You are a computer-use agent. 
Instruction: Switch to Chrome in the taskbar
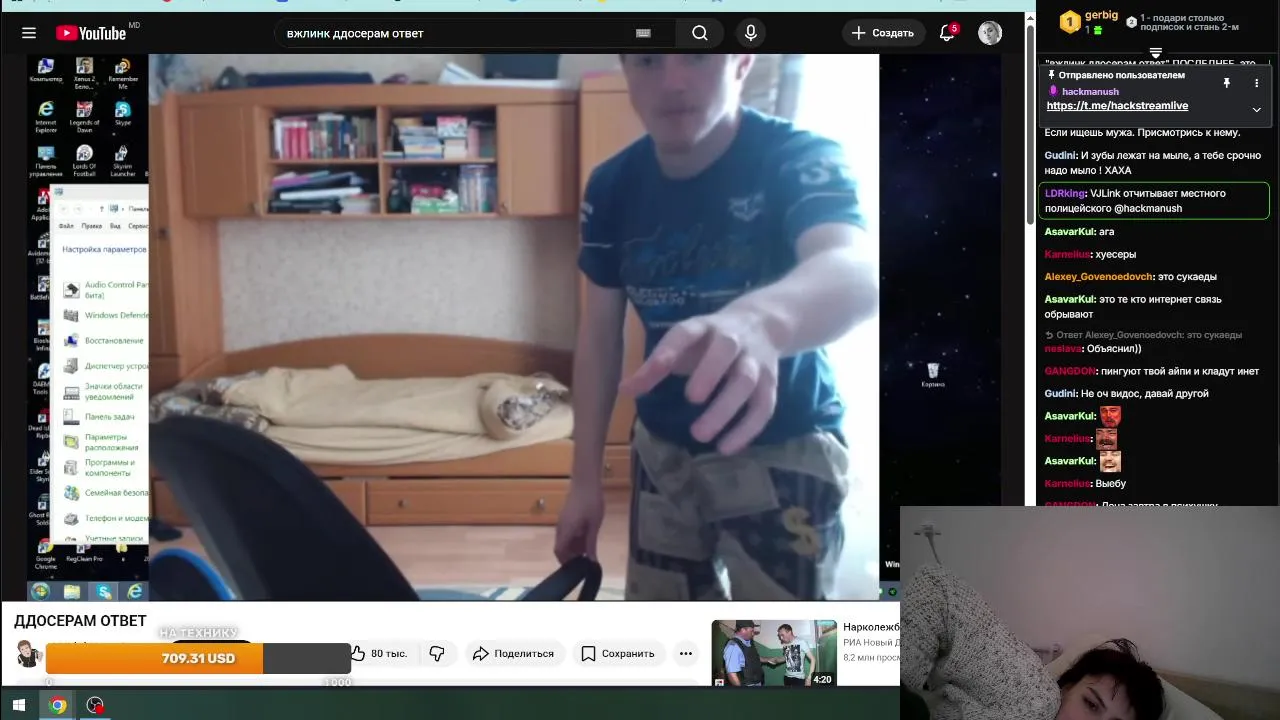pos(58,705)
